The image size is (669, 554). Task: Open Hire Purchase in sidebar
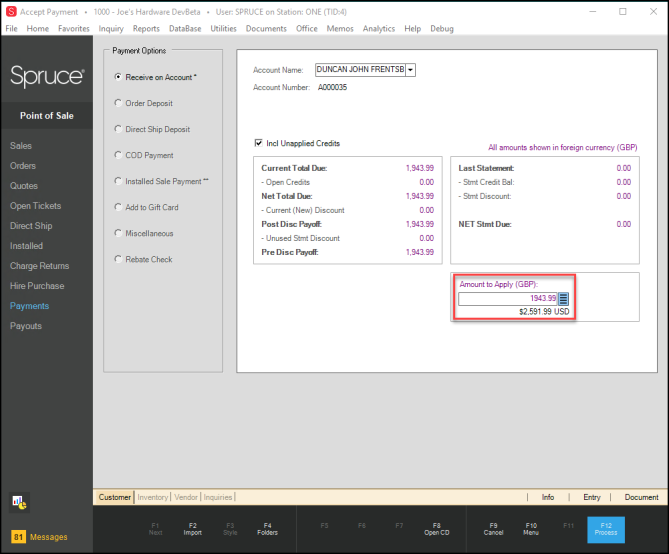click(x=37, y=286)
